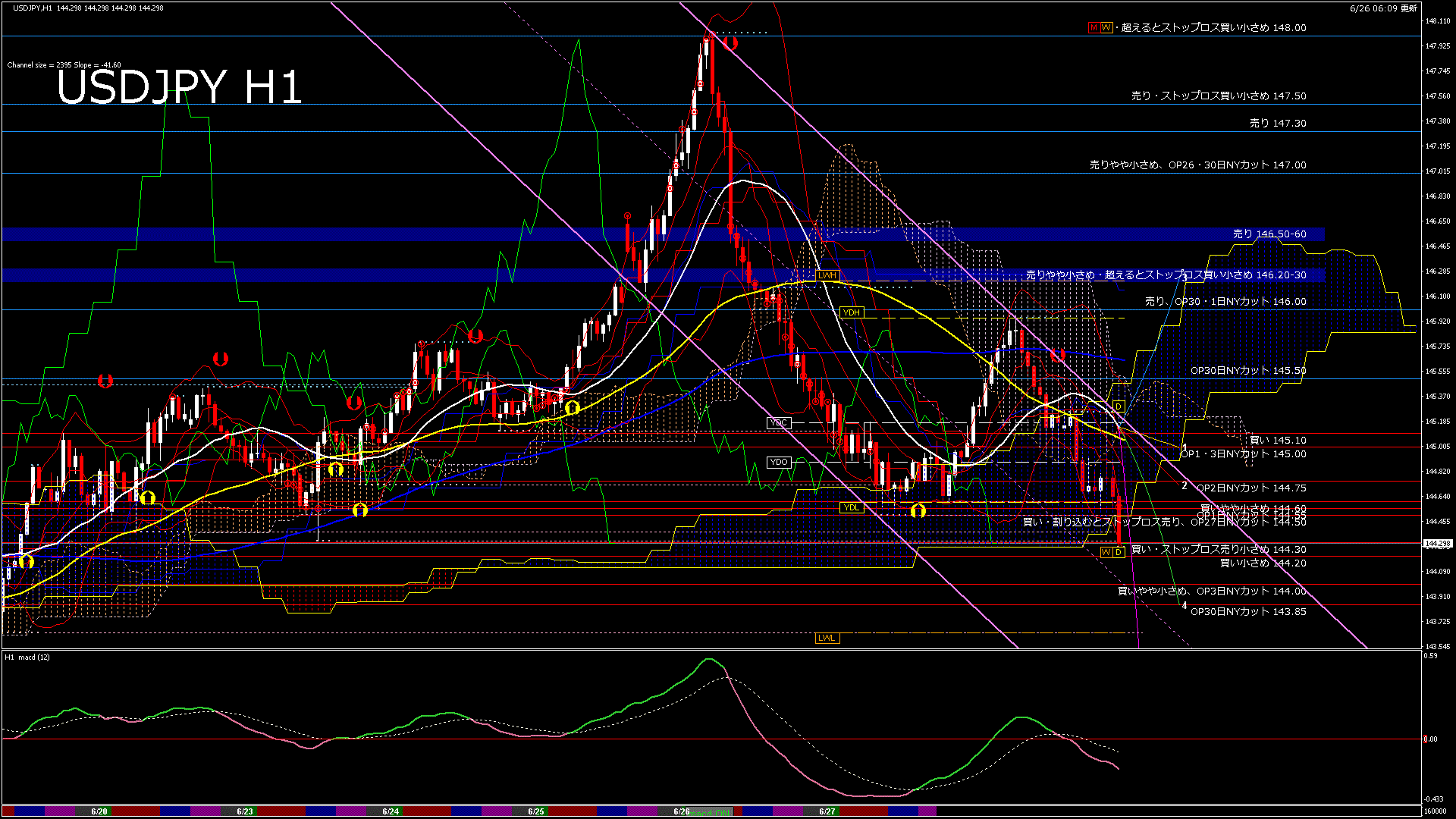The height and width of the screenshot is (819, 1456).
Task: Click the '買い 145.10' level label
Action: point(1278,440)
